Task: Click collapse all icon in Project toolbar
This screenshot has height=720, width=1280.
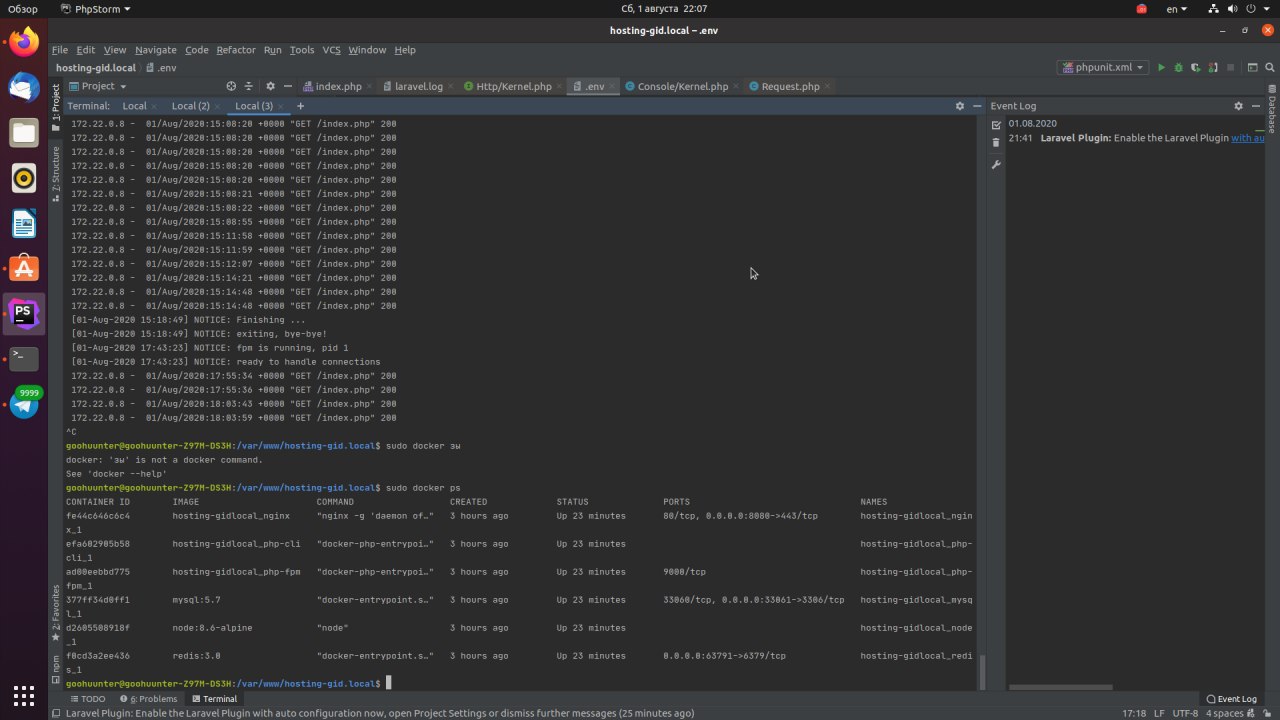Action: pos(250,86)
